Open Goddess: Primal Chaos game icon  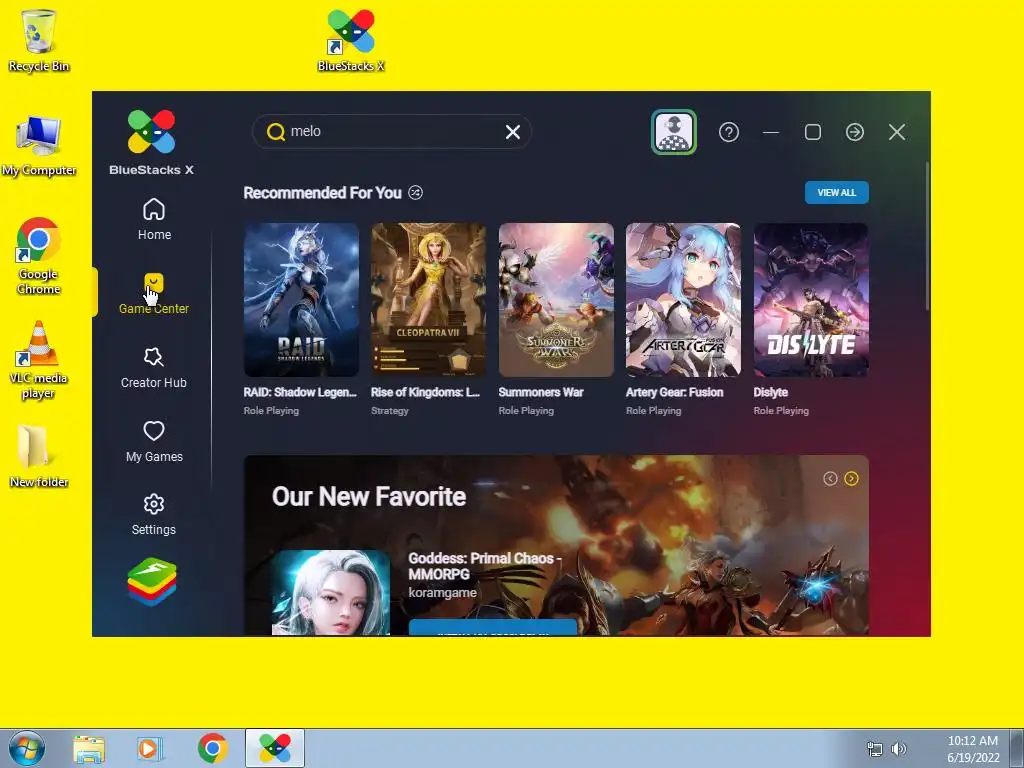coord(330,592)
